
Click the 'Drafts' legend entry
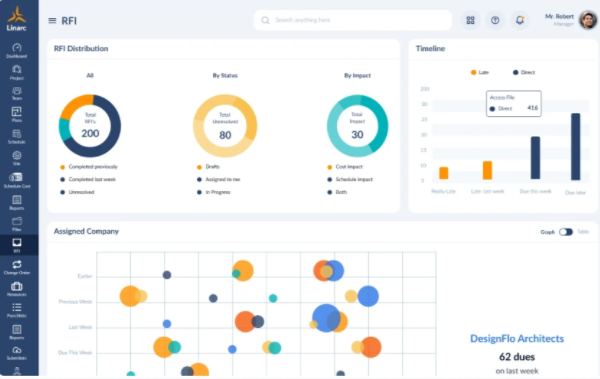click(x=208, y=167)
